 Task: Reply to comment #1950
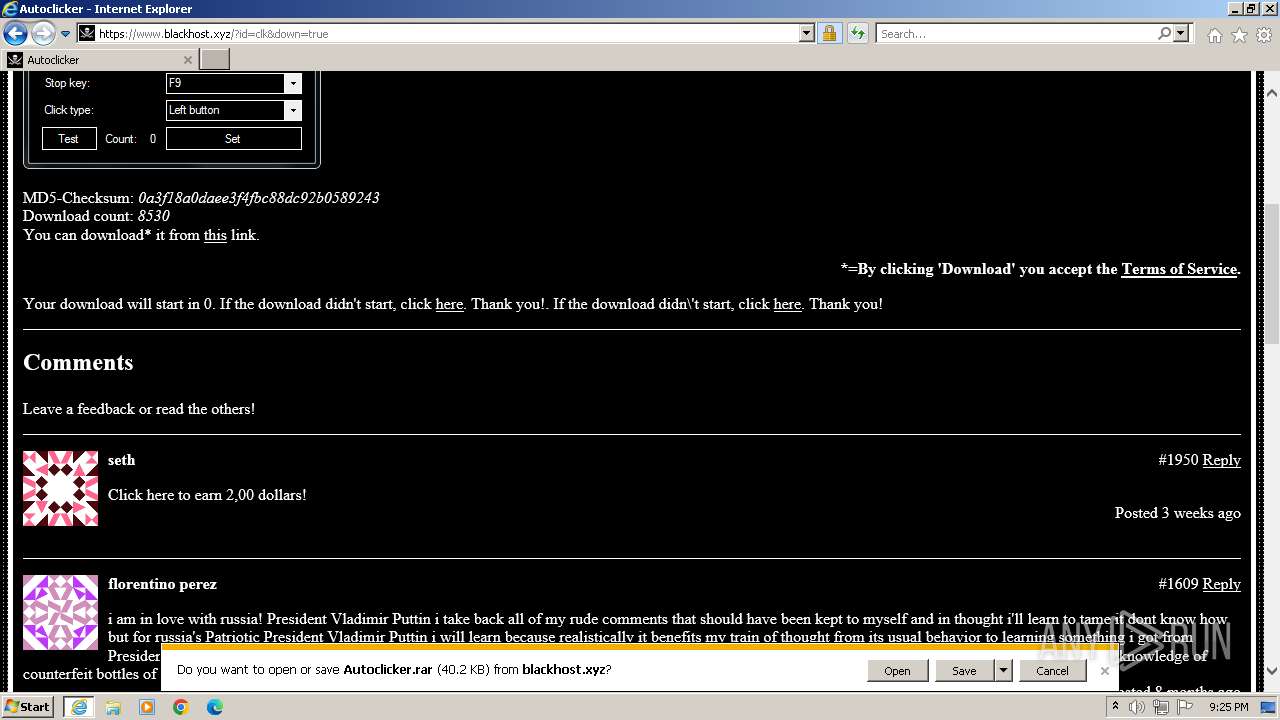tap(1221, 460)
